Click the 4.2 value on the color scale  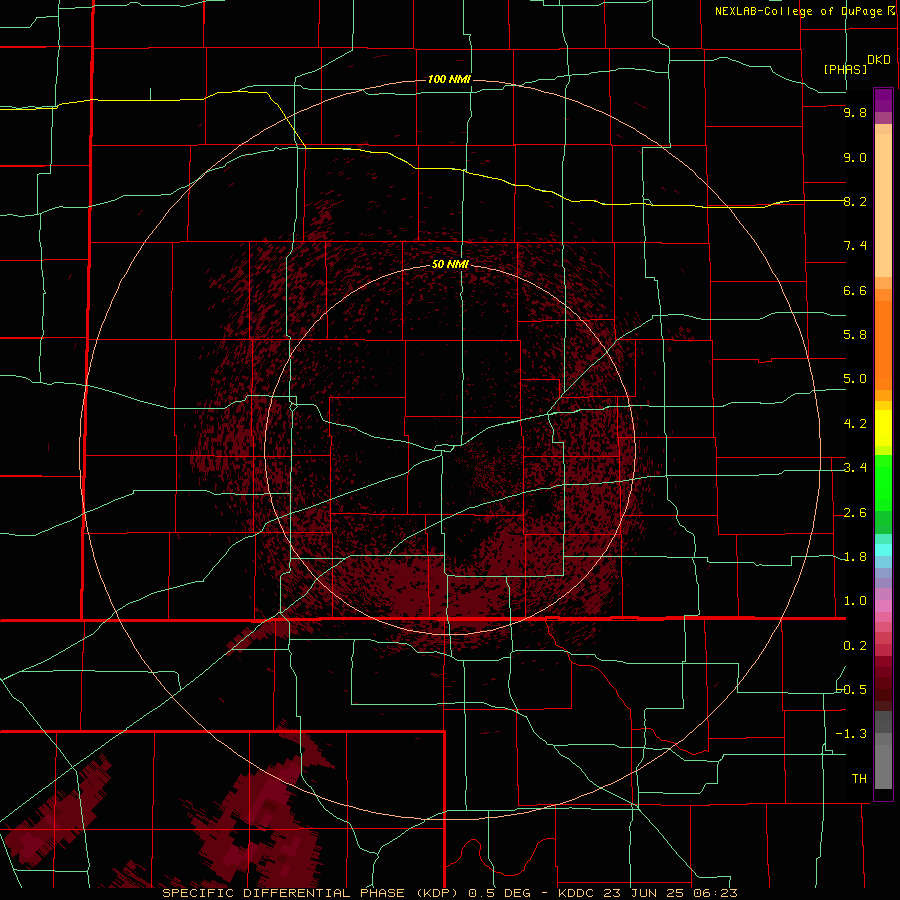855,424
